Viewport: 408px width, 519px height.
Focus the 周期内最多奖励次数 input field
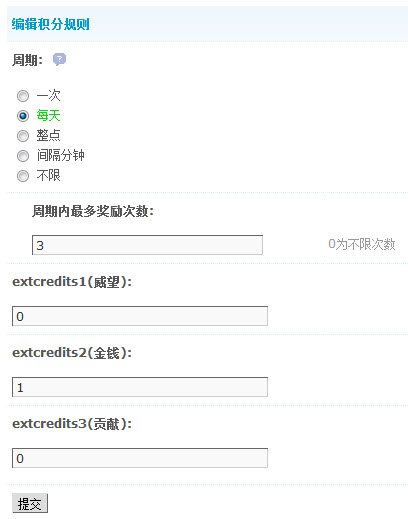[x=147, y=245]
